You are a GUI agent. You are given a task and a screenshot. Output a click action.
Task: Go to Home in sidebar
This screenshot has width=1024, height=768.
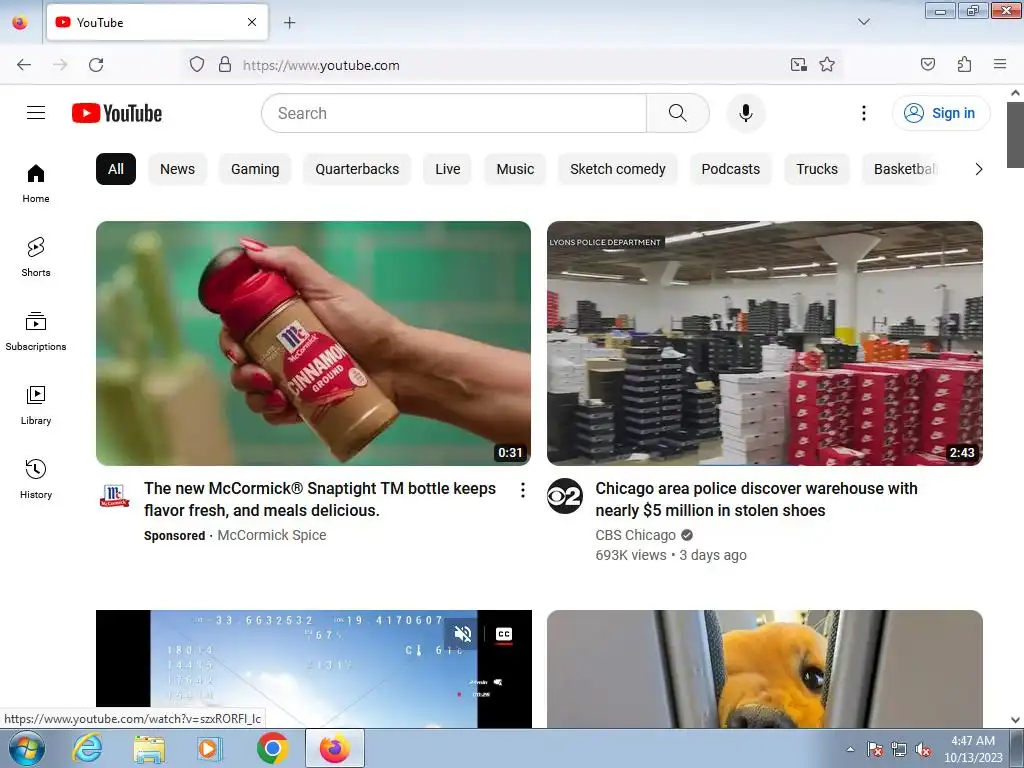[36, 184]
